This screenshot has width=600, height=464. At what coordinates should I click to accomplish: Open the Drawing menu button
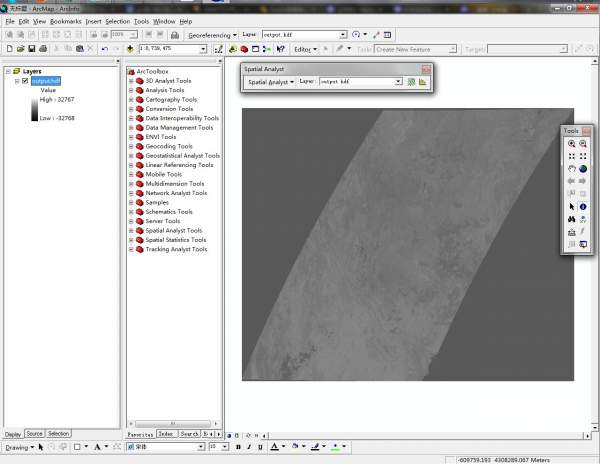tap(18, 447)
